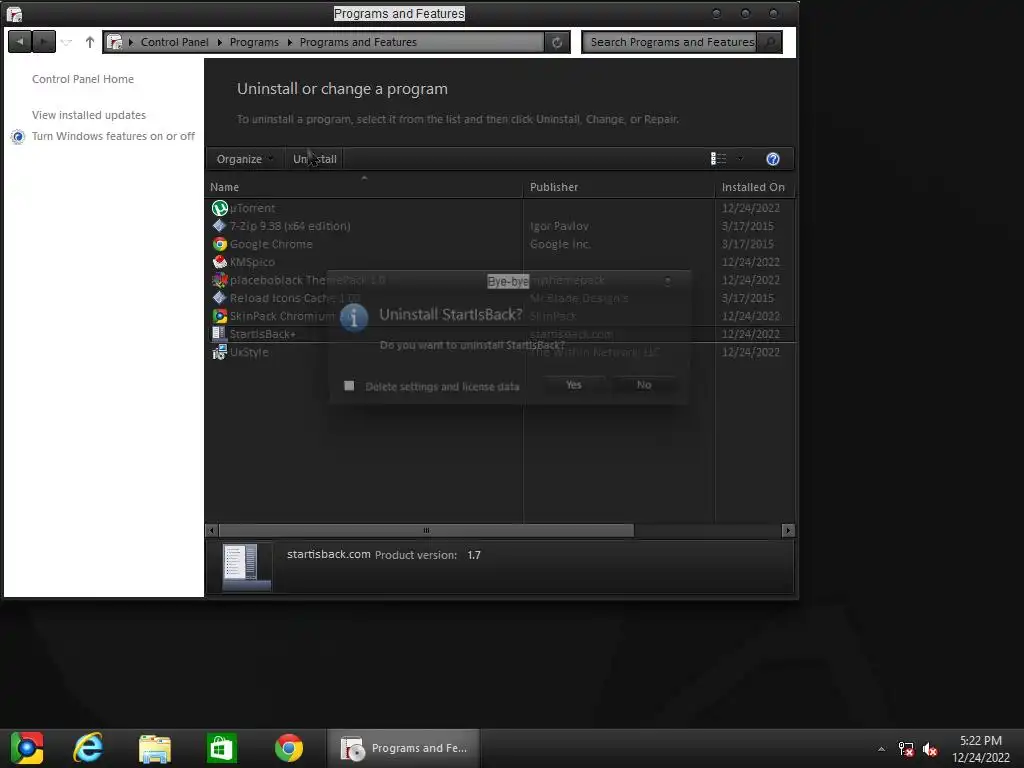The image size is (1024, 768).
Task: Click the scroll left arrow
Action: click(212, 530)
